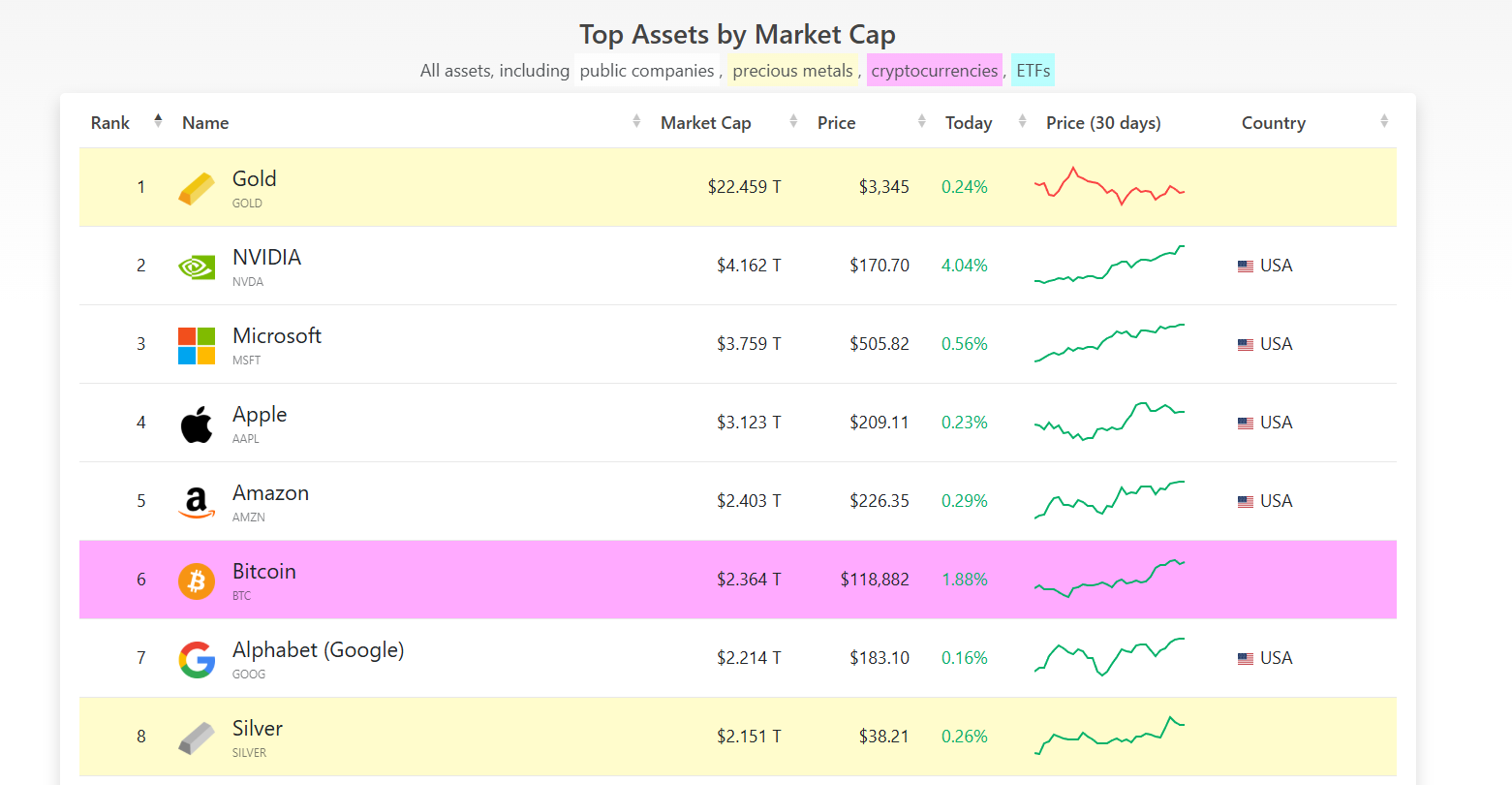Click the Amazon price $226.35

879,501
